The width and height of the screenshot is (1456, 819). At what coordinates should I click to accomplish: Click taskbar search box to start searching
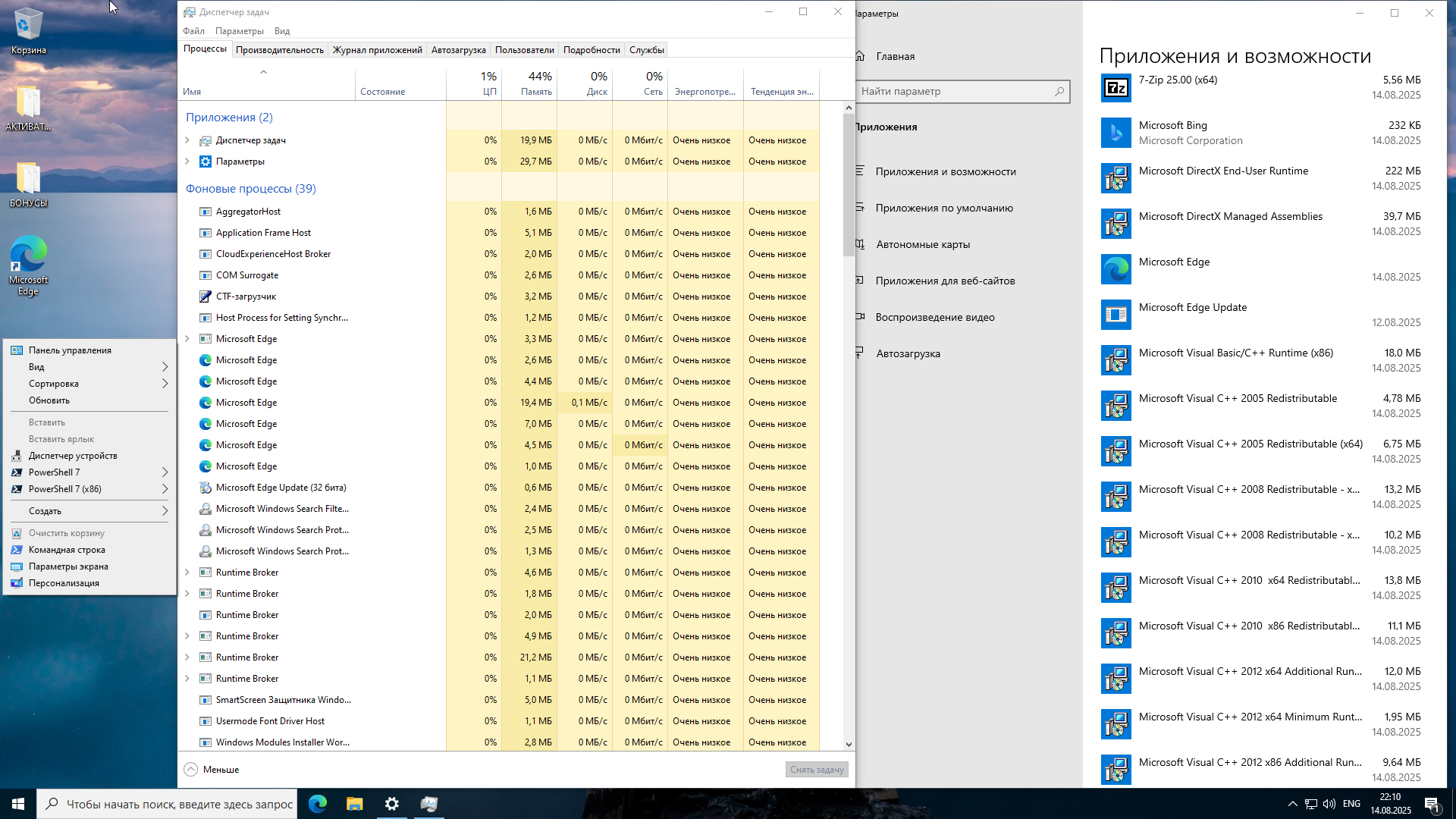tap(167, 804)
